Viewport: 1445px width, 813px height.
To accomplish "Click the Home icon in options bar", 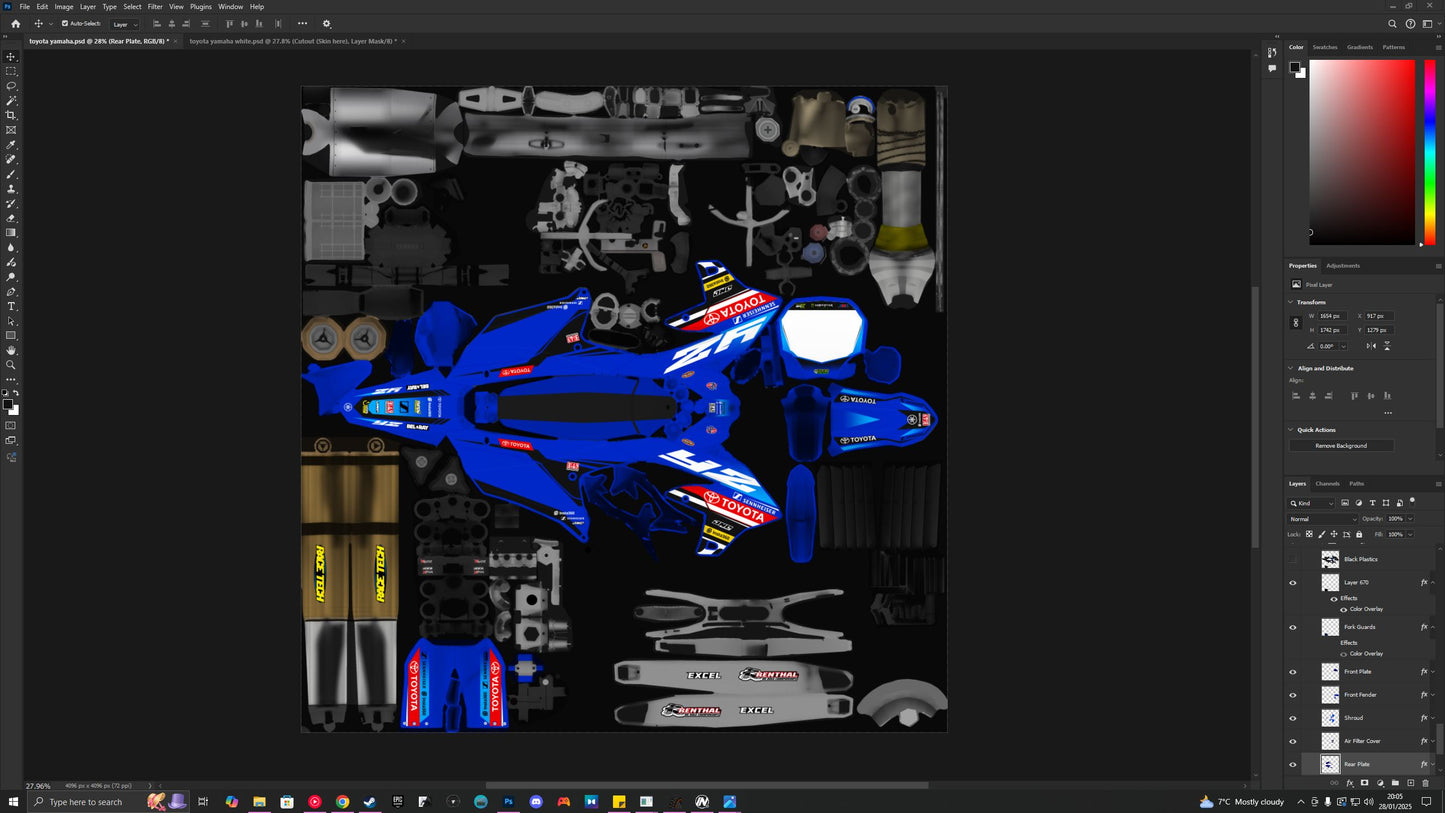I will click(x=15, y=23).
